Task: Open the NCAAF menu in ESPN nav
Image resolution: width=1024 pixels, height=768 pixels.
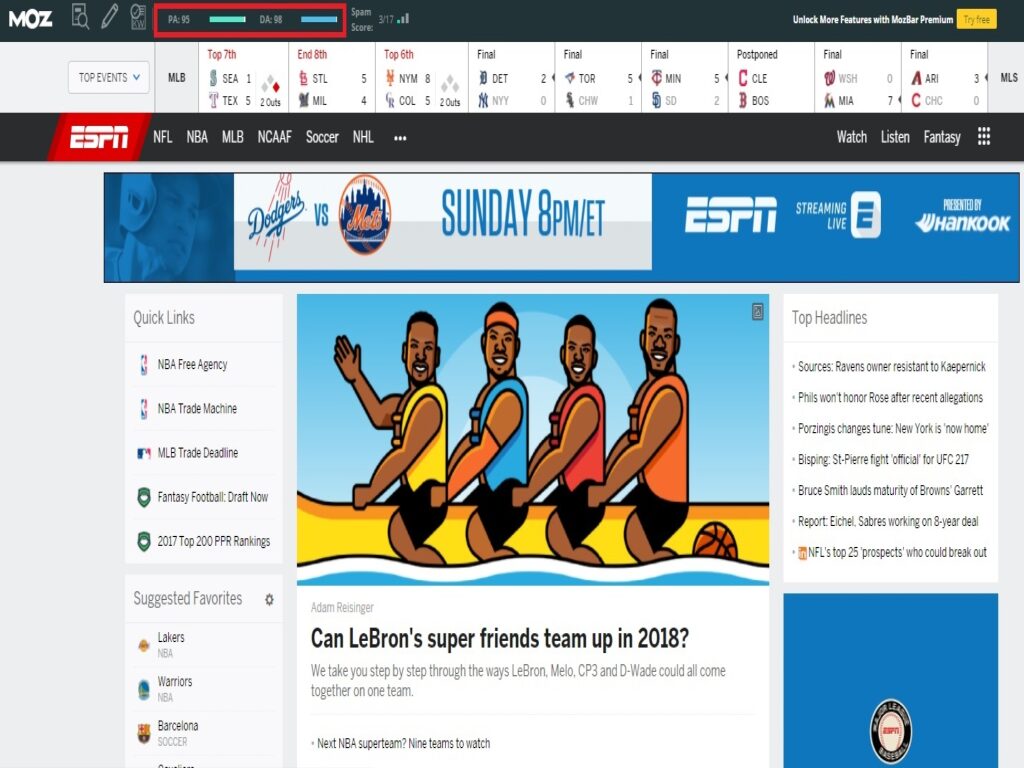Action: click(x=274, y=137)
